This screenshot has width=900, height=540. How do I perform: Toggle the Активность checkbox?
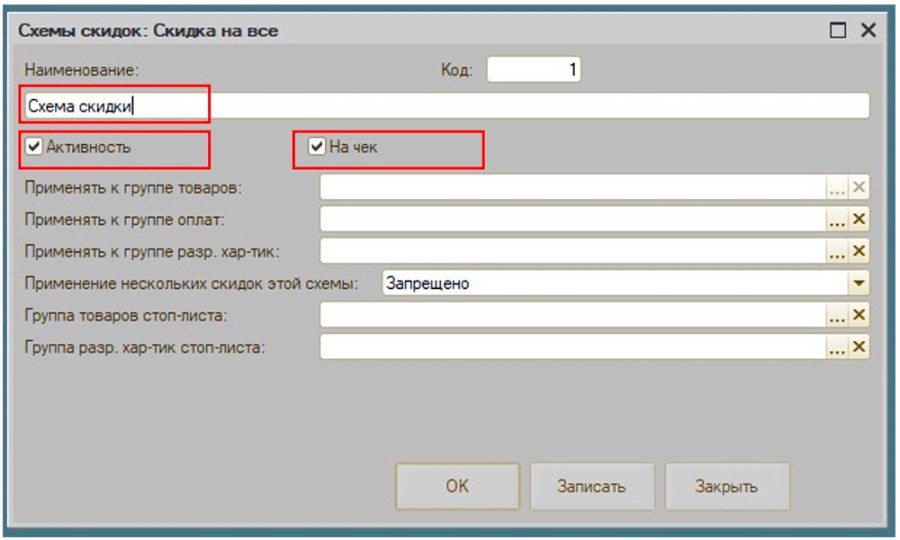click(34, 146)
